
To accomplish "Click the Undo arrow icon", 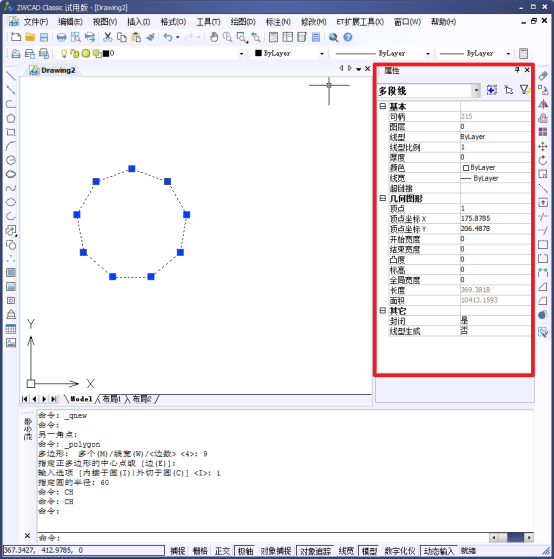I will click(168, 37).
